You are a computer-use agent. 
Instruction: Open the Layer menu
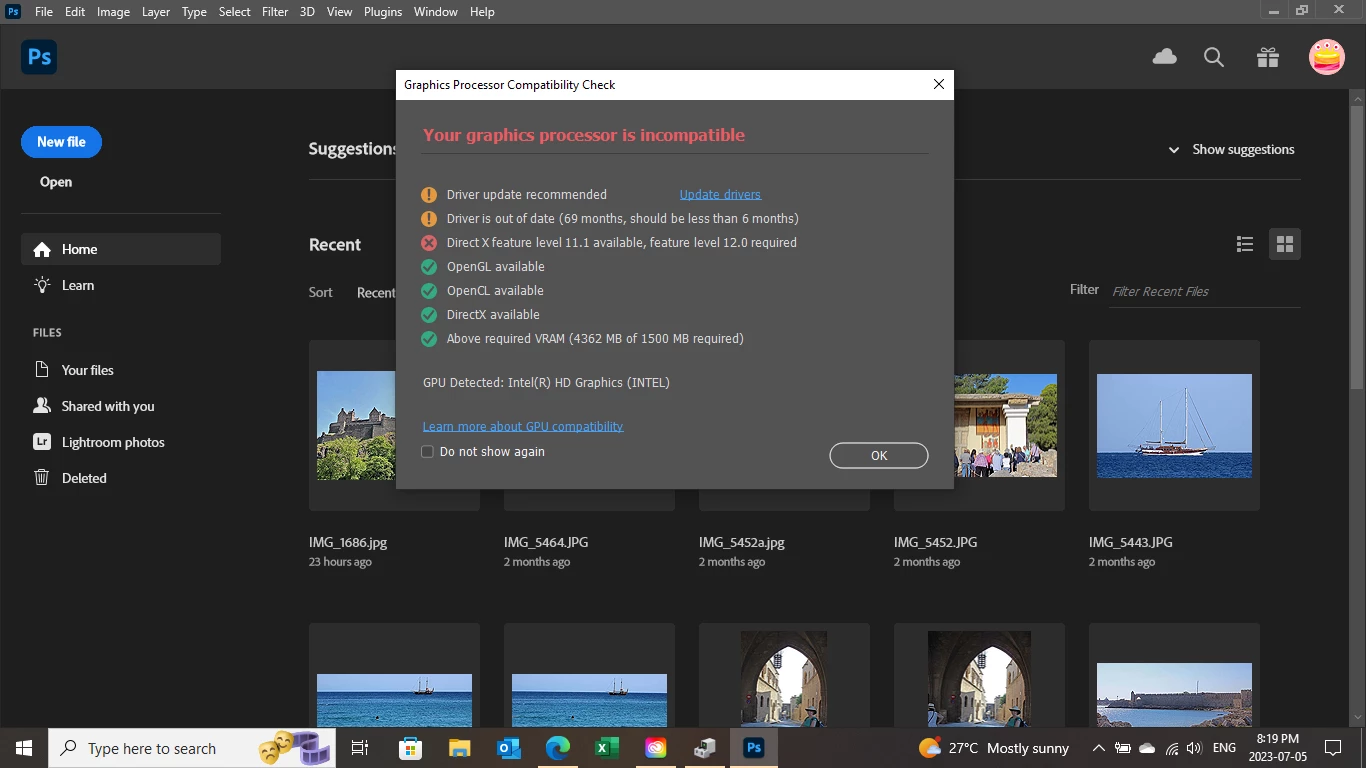coord(156,12)
